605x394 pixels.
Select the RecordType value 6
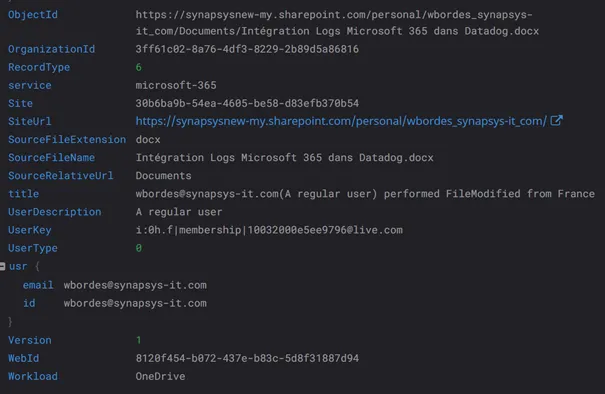coord(139,68)
